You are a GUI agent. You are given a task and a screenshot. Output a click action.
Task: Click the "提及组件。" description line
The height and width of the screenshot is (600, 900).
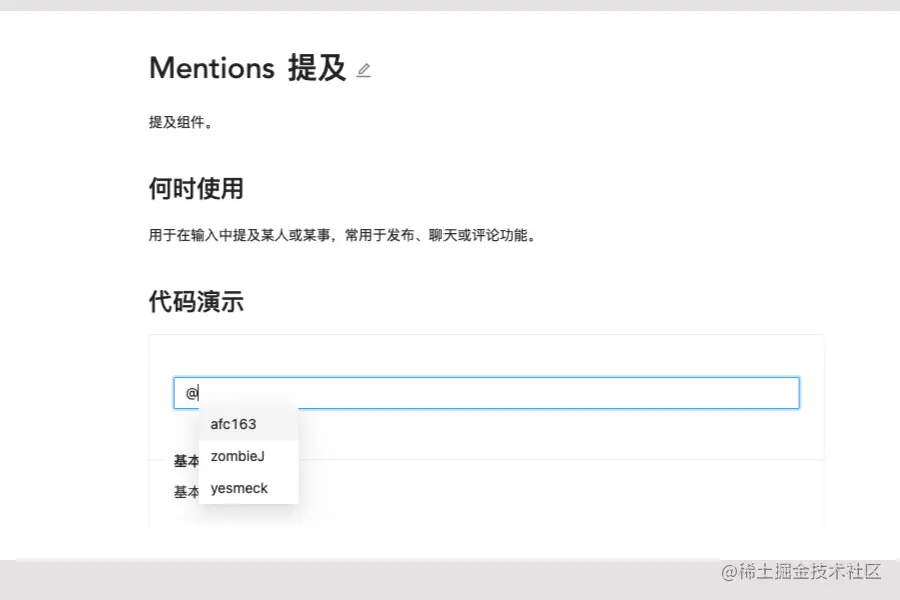click(182, 123)
